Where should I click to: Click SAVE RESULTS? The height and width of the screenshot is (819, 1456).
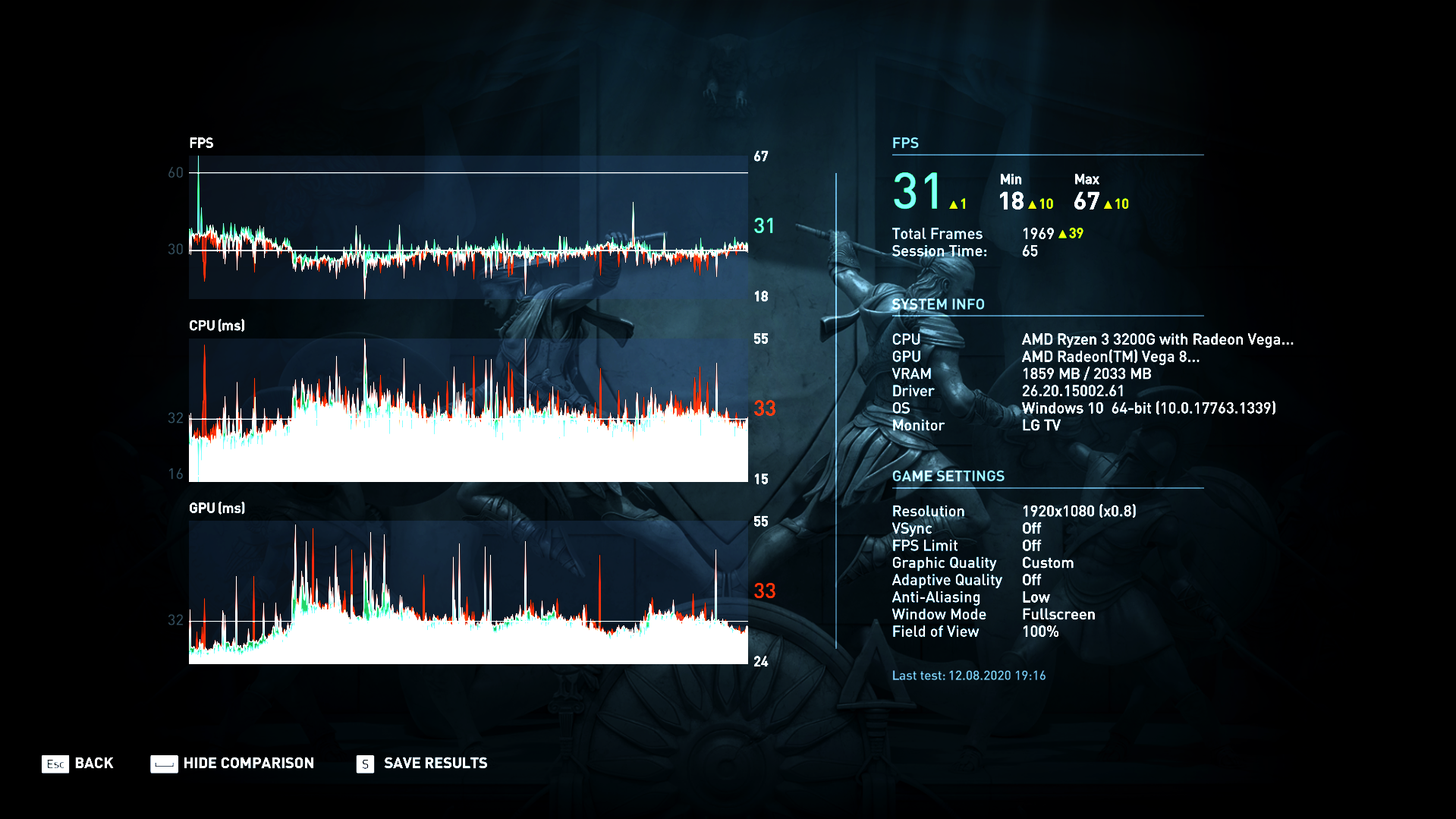[436, 764]
